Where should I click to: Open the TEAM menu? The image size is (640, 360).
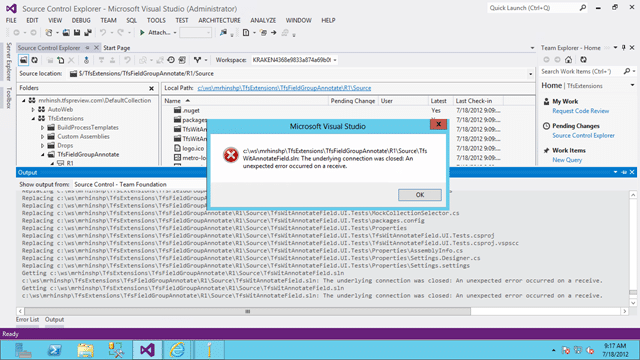108,20
